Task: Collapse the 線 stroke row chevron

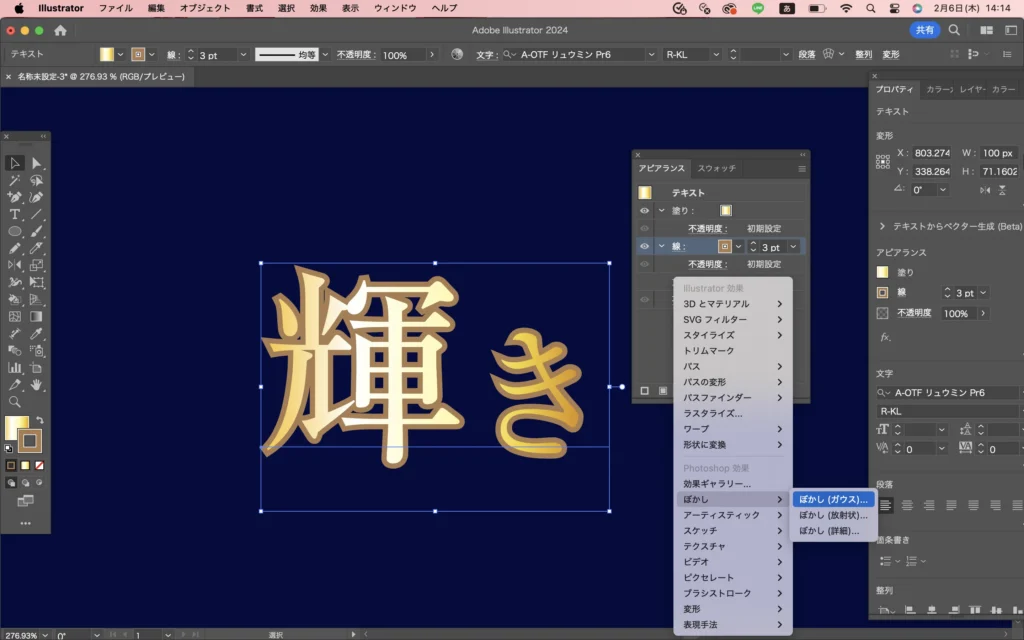Action: pyautogui.click(x=661, y=246)
